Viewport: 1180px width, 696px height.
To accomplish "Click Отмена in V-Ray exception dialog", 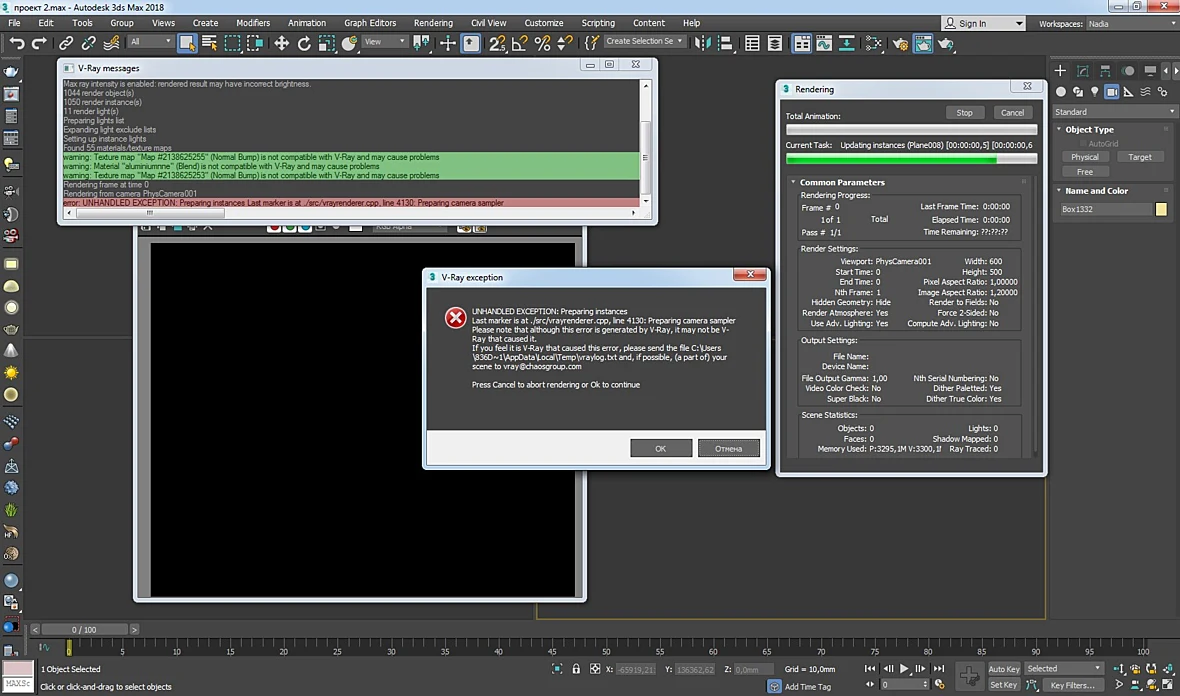I will point(728,448).
